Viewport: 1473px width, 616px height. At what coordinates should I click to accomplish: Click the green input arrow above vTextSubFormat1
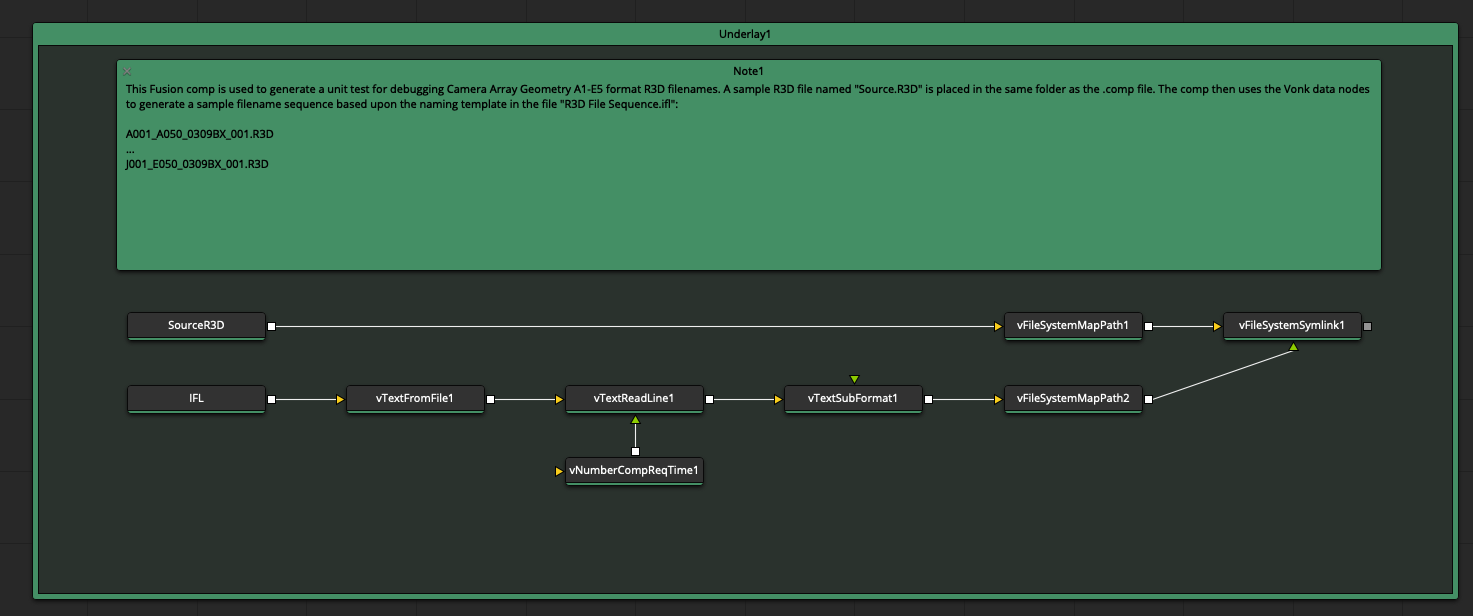854,379
